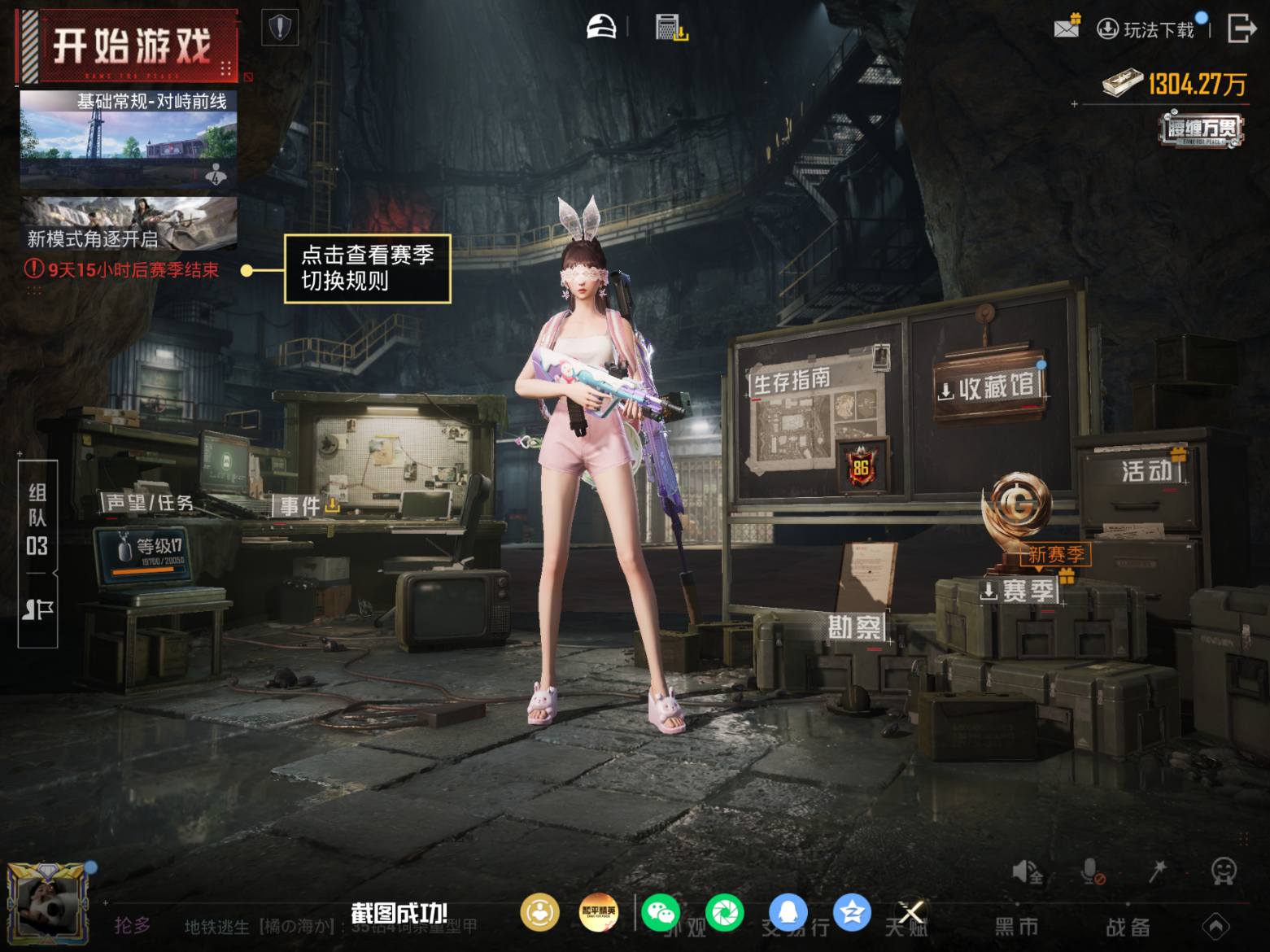Click the 9天15小时后赛季结束 season notice
1270x952 pixels.
pyautogui.click(x=122, y=269)
